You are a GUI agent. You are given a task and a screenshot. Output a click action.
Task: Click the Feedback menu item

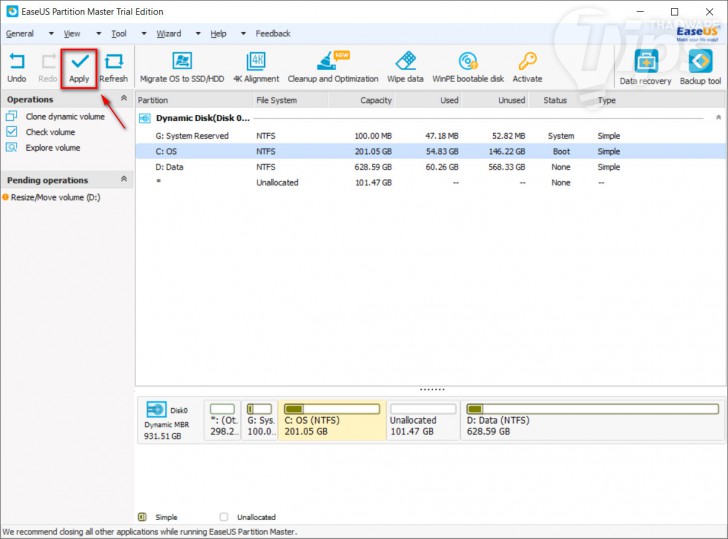(273, 33)
